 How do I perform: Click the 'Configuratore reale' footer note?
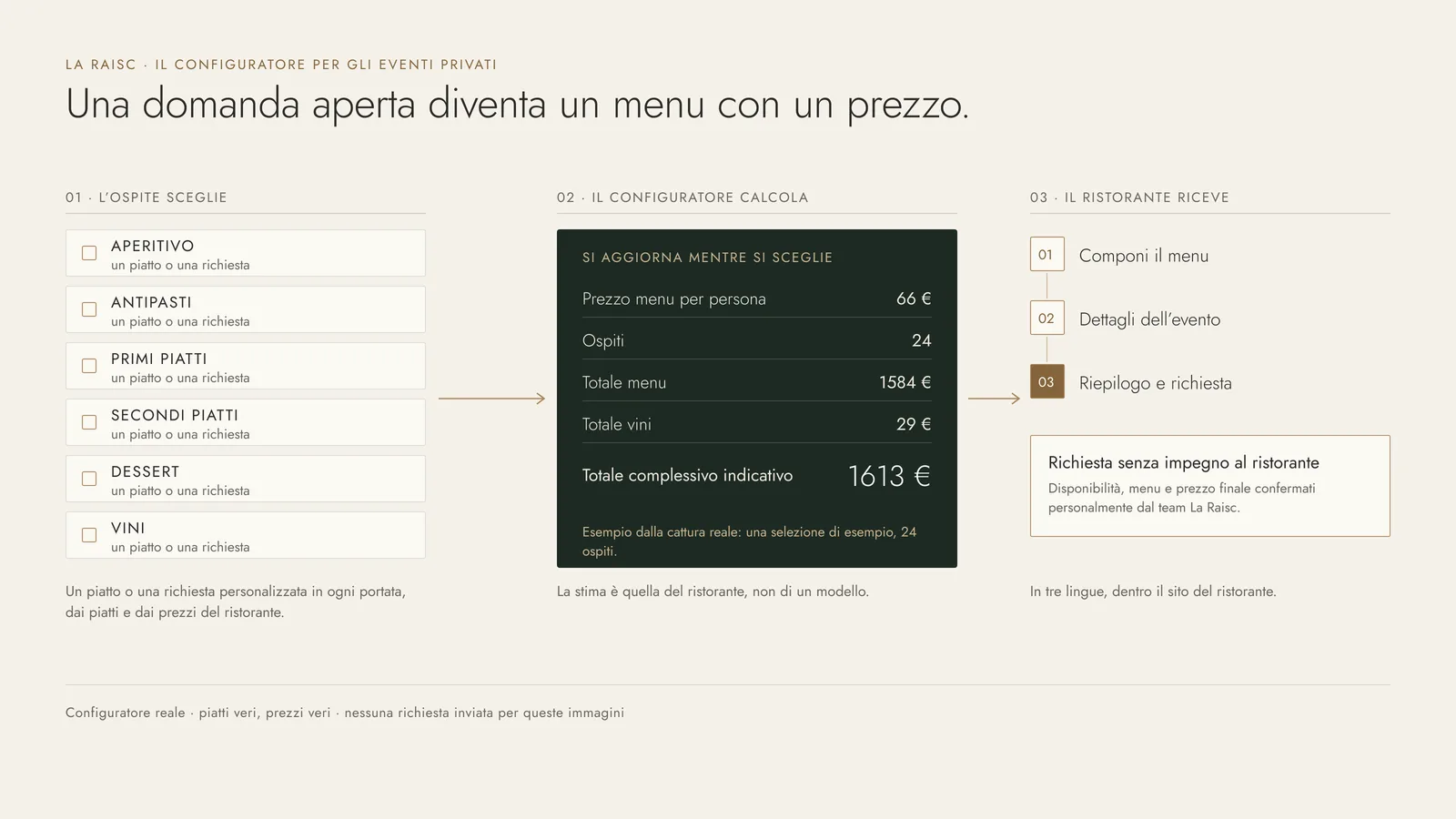pos(126,713)
